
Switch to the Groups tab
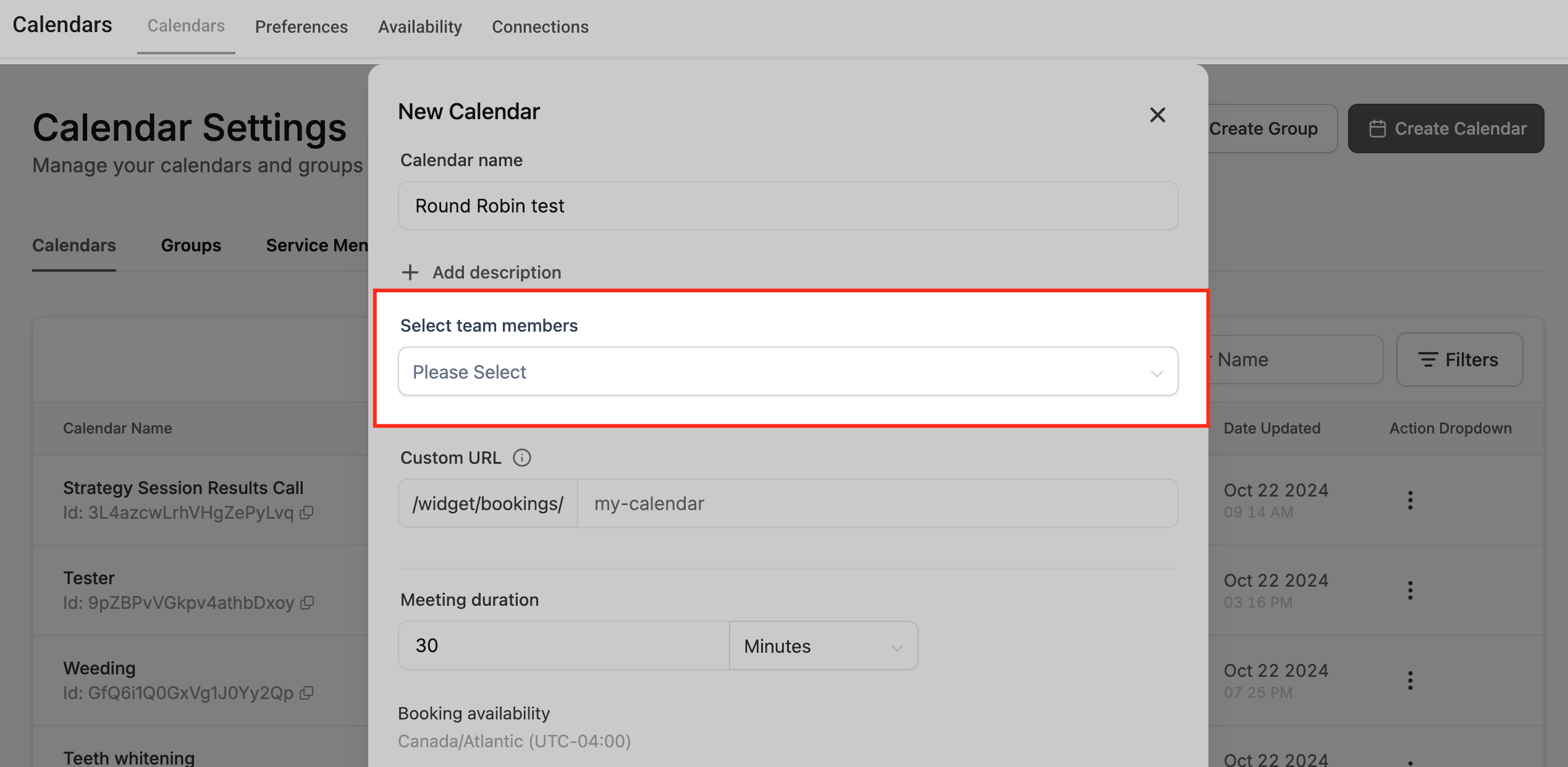pos(191,246)
